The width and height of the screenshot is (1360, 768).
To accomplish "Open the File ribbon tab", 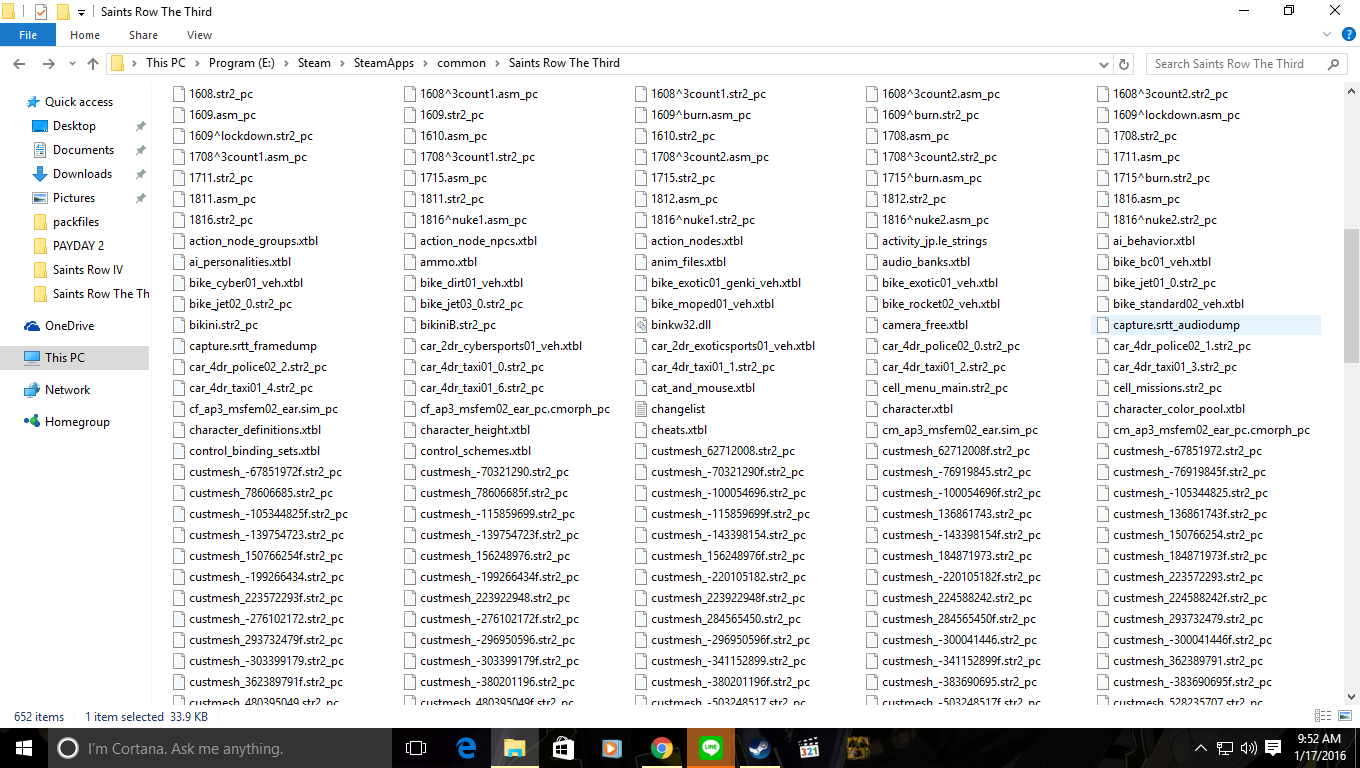I will coord(28,35).
